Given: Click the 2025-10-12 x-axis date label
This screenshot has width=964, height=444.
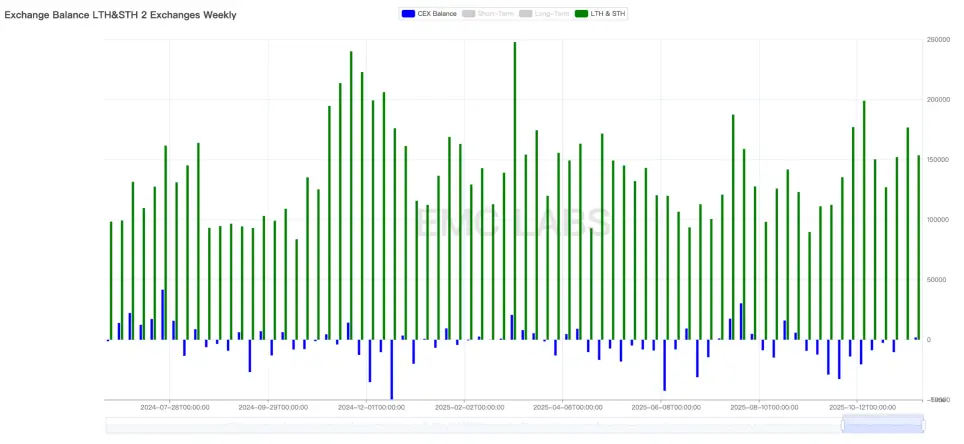Looking at the screenshot, I should tap(861, 408).
